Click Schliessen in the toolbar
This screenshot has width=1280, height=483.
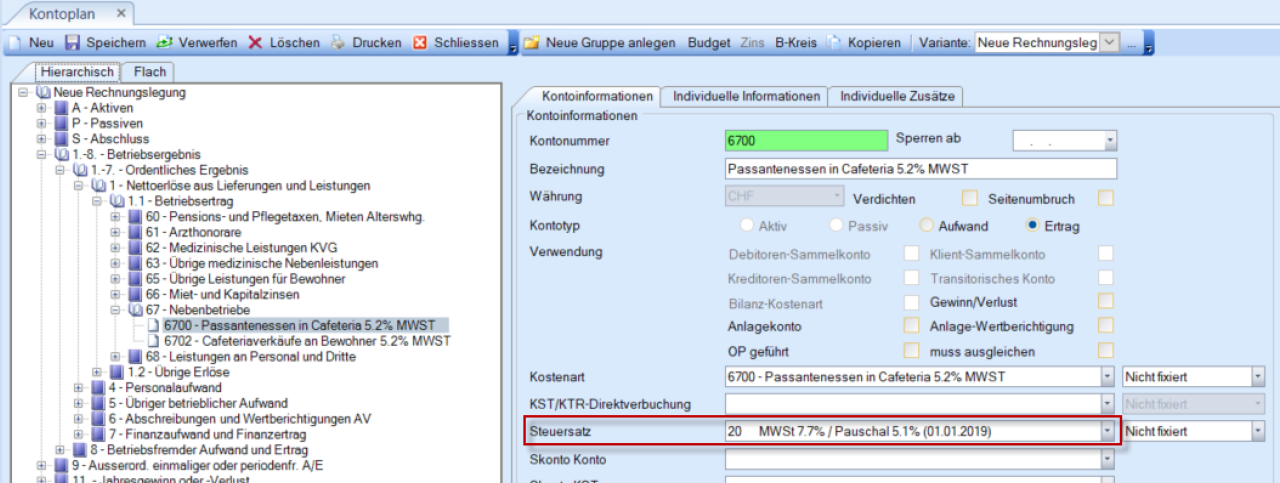[x=456, y=43]
